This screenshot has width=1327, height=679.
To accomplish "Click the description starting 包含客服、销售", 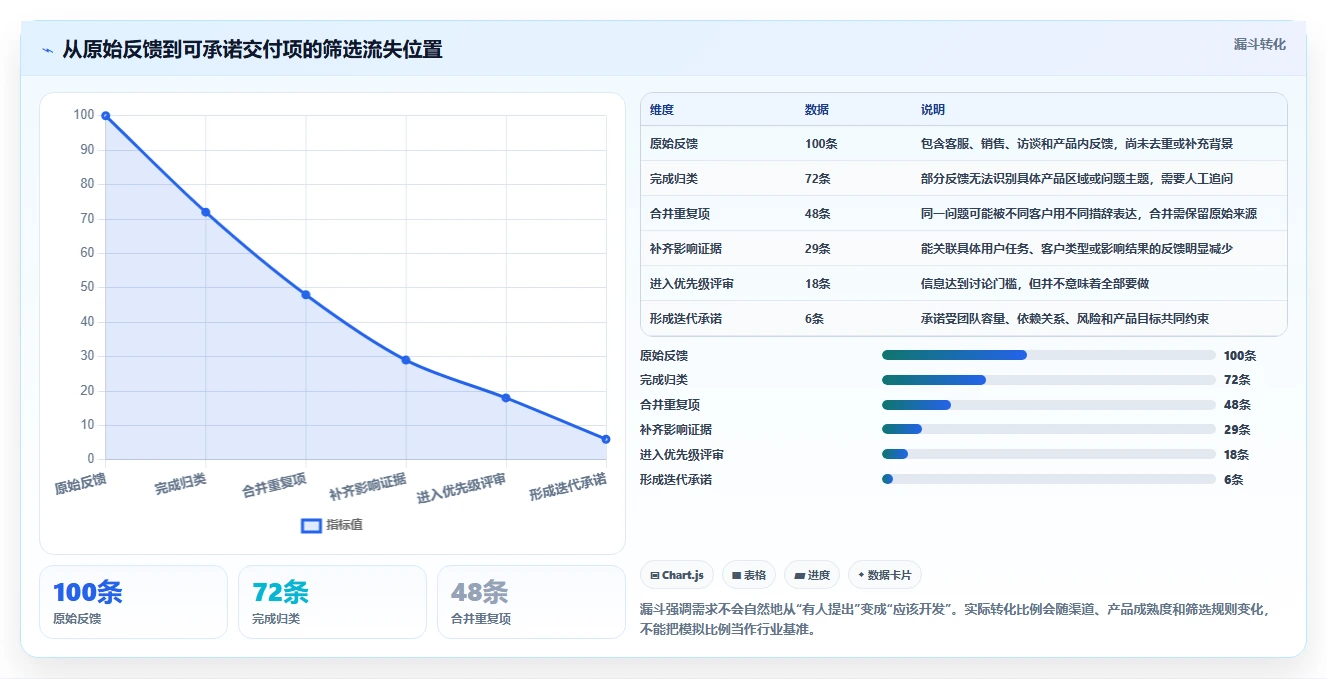I will pyautogui.click(x=1077, y=144).
